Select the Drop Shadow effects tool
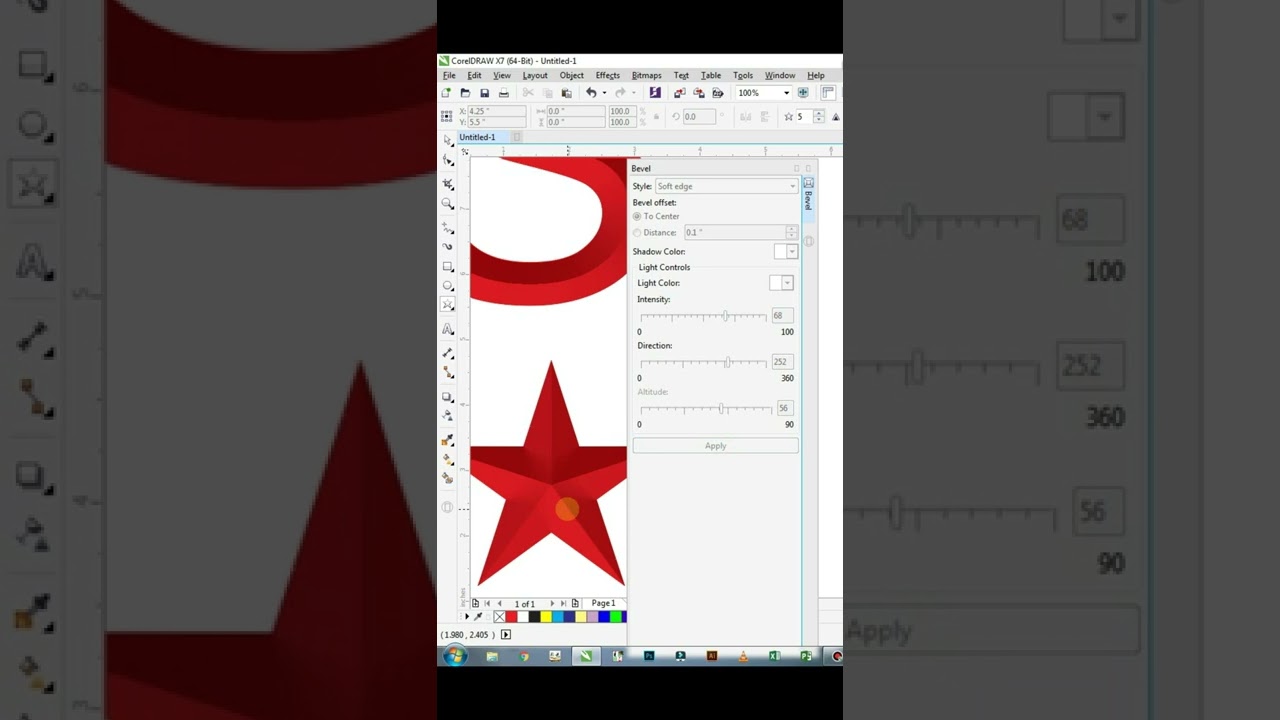The image size is (1280, 720). (448, 397)
